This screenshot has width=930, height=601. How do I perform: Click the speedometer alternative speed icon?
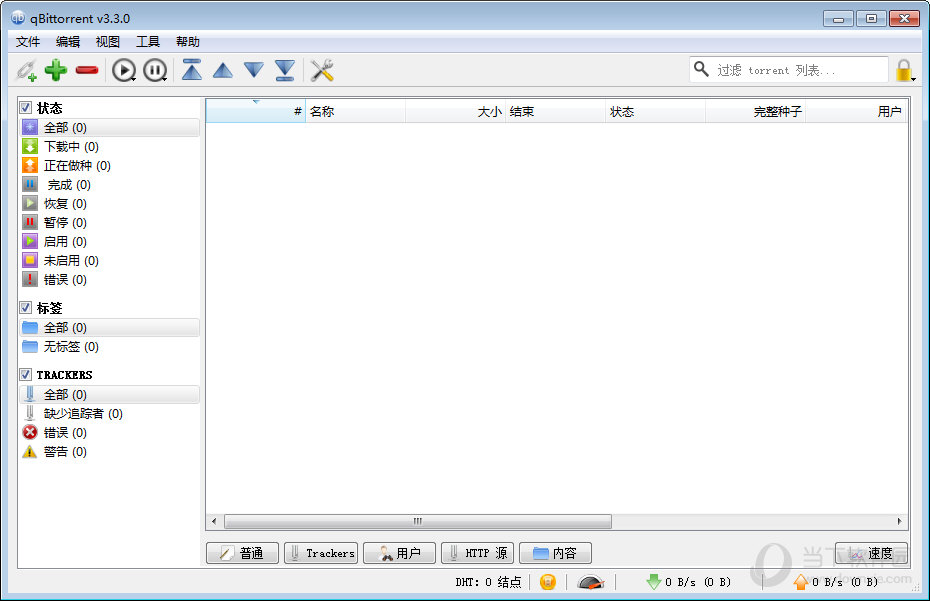point(591,582)
